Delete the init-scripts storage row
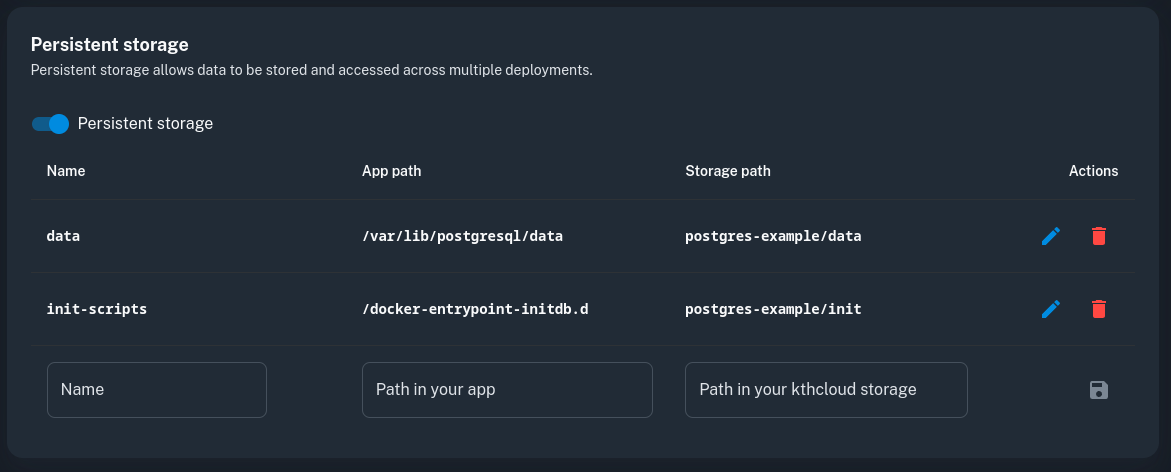Screen dimensions: 1171x472 pyautogui.click(x=1098, y=309)
